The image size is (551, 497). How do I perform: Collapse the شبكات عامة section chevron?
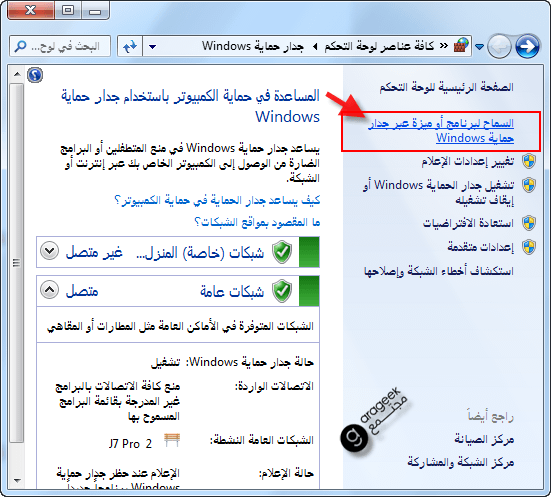tap(49, 290)
